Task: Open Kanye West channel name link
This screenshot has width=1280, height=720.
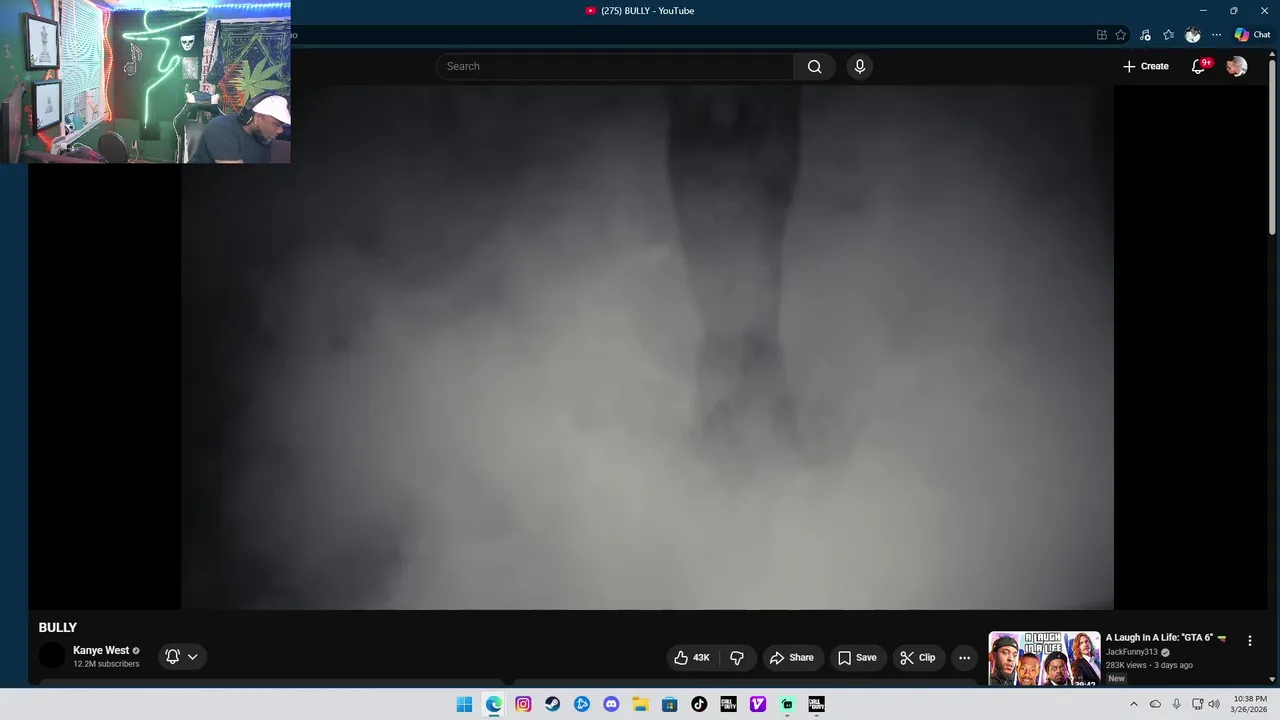Action: [x=101, y=650]
